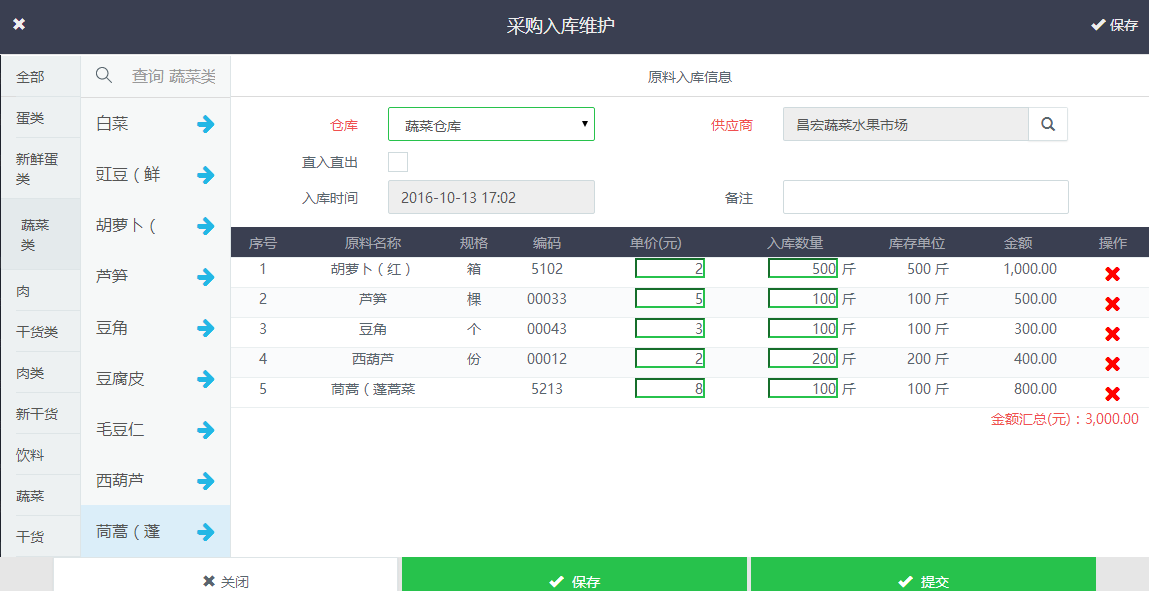Image resolution: width=1149 pixels, height=591 pixels.
Task: Remove the 西葫芦 row using red X
Action: (x=1112, y=364)
